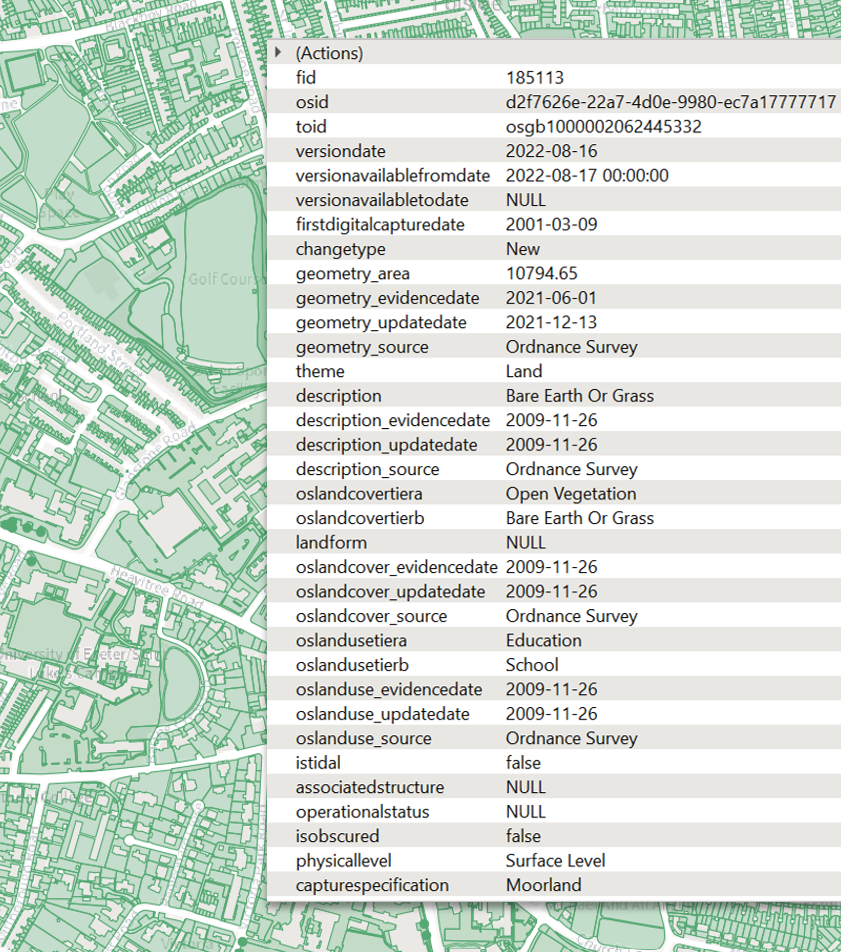Select the geometry_area value 10794.65

click(x=541, y=274)
